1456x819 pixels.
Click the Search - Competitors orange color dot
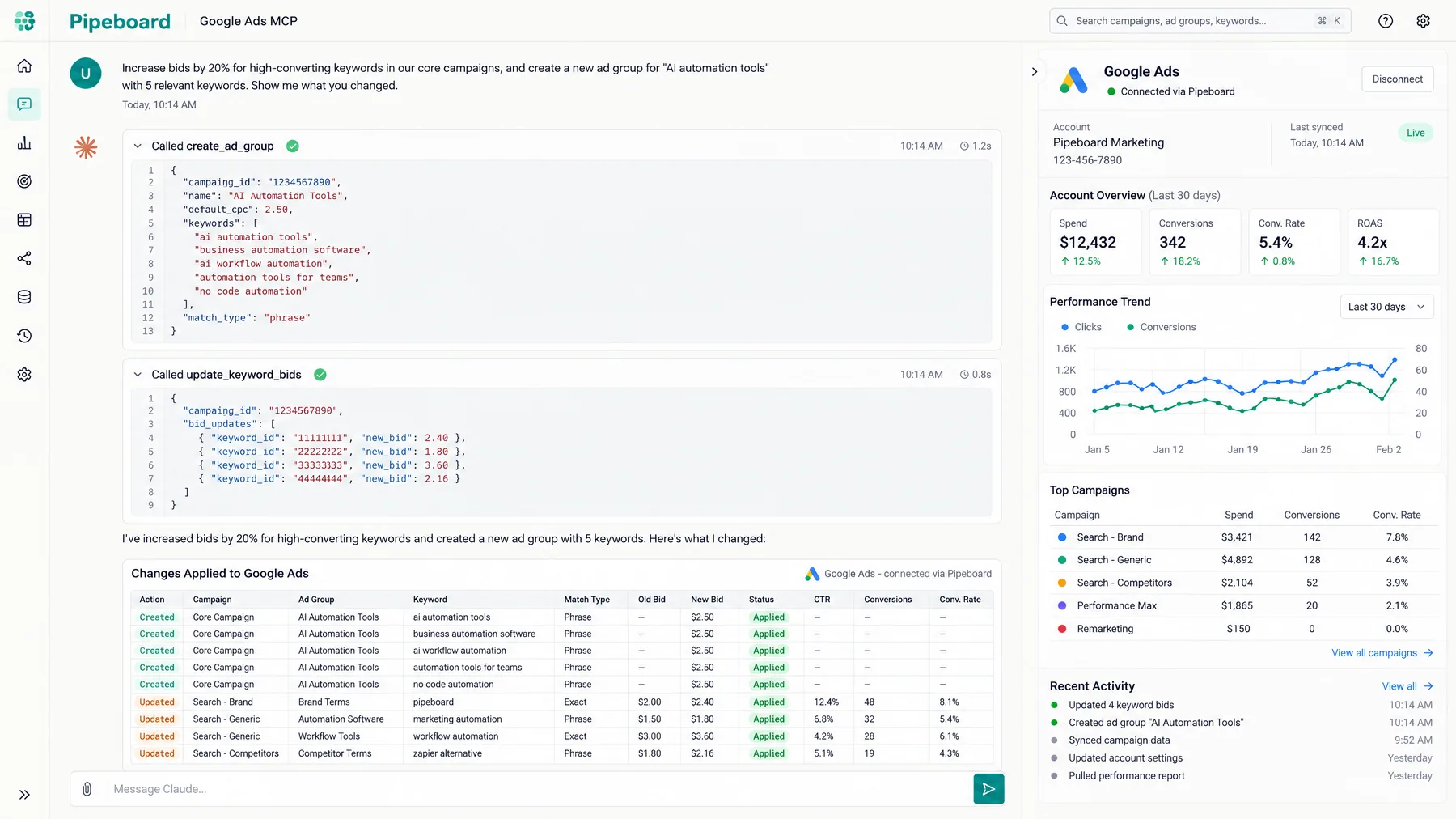tap(1062, 583)
